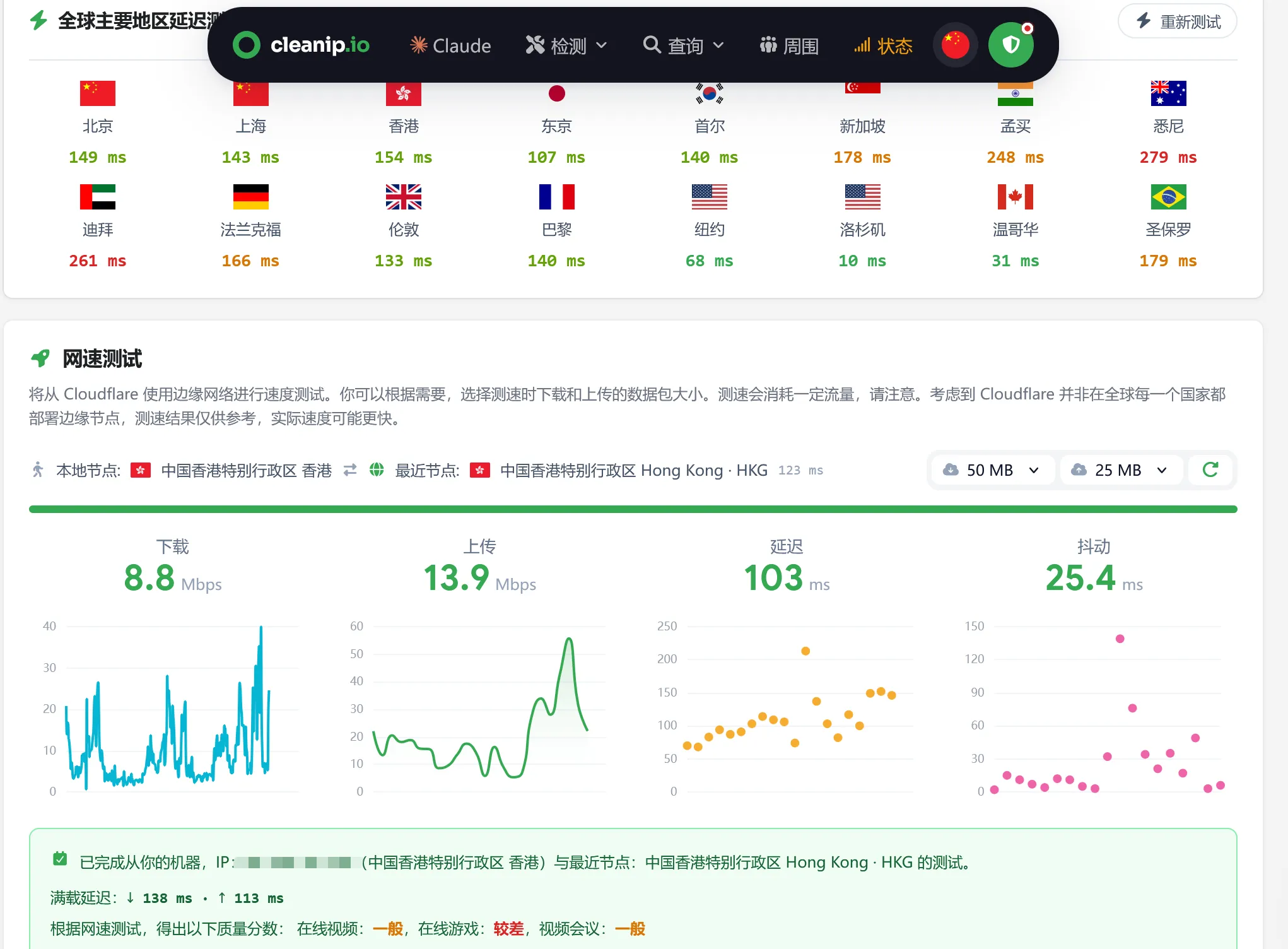Click the green speed test progress bar
The image size is (1288, 949).
click(633, 509)
